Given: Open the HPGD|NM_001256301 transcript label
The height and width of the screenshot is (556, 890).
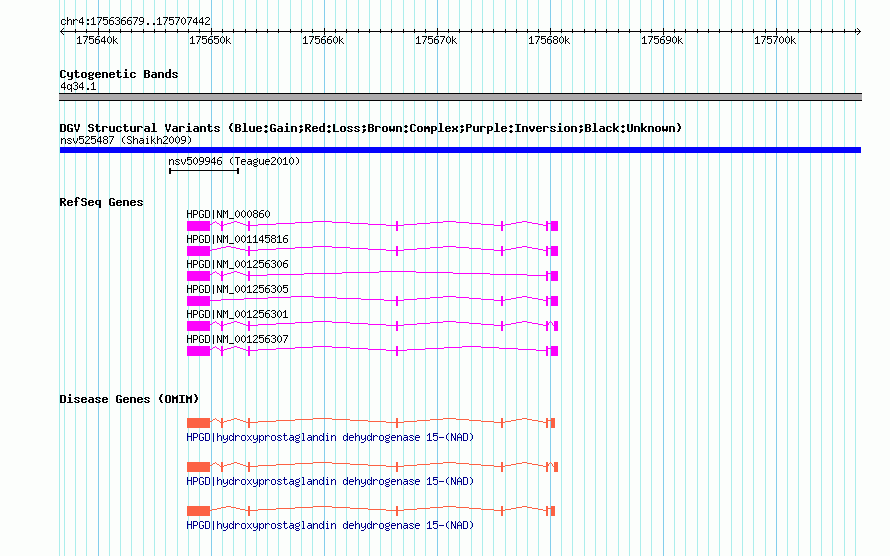Looking at the screenshot, I should coord(237,314).
